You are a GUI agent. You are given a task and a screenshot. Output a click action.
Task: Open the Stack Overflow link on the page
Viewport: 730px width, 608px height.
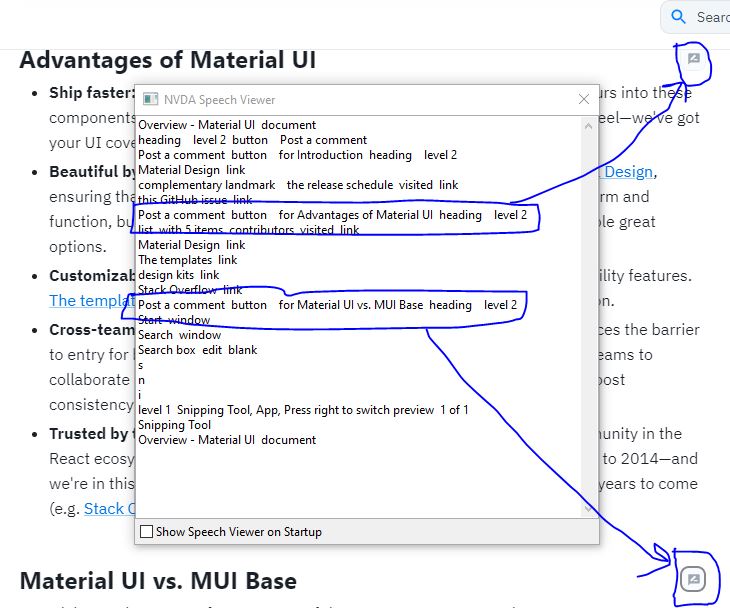point(109,508)
